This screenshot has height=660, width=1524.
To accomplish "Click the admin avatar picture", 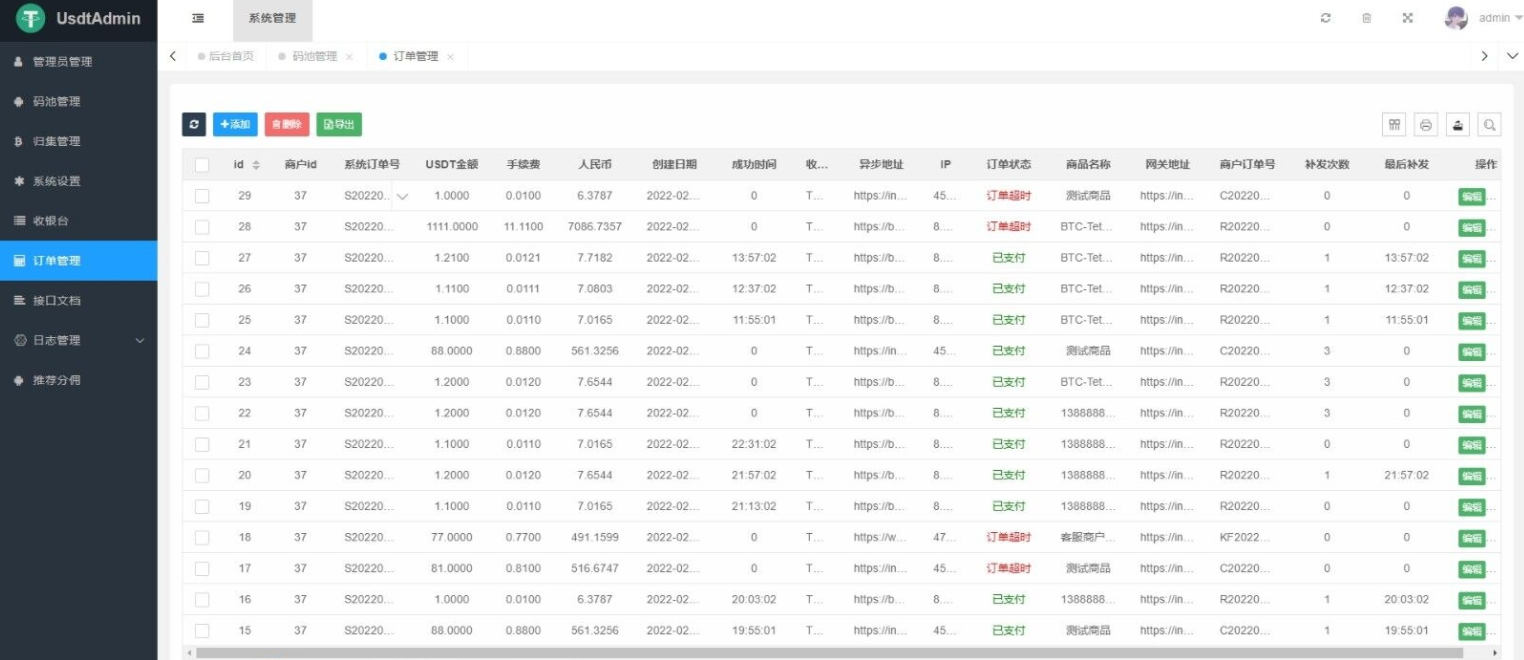I will (x=1455, y=17).
